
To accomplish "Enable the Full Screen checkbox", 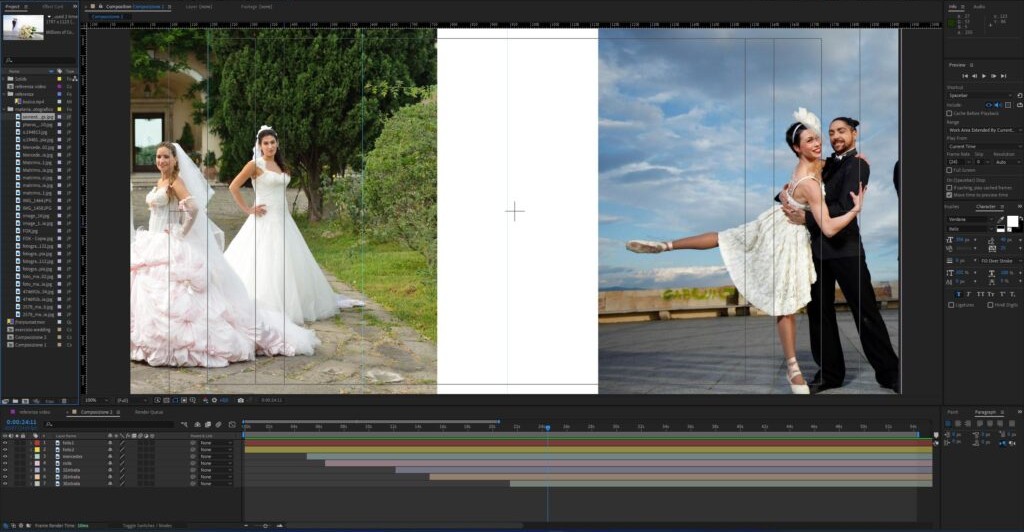I will tap(949, 170).
